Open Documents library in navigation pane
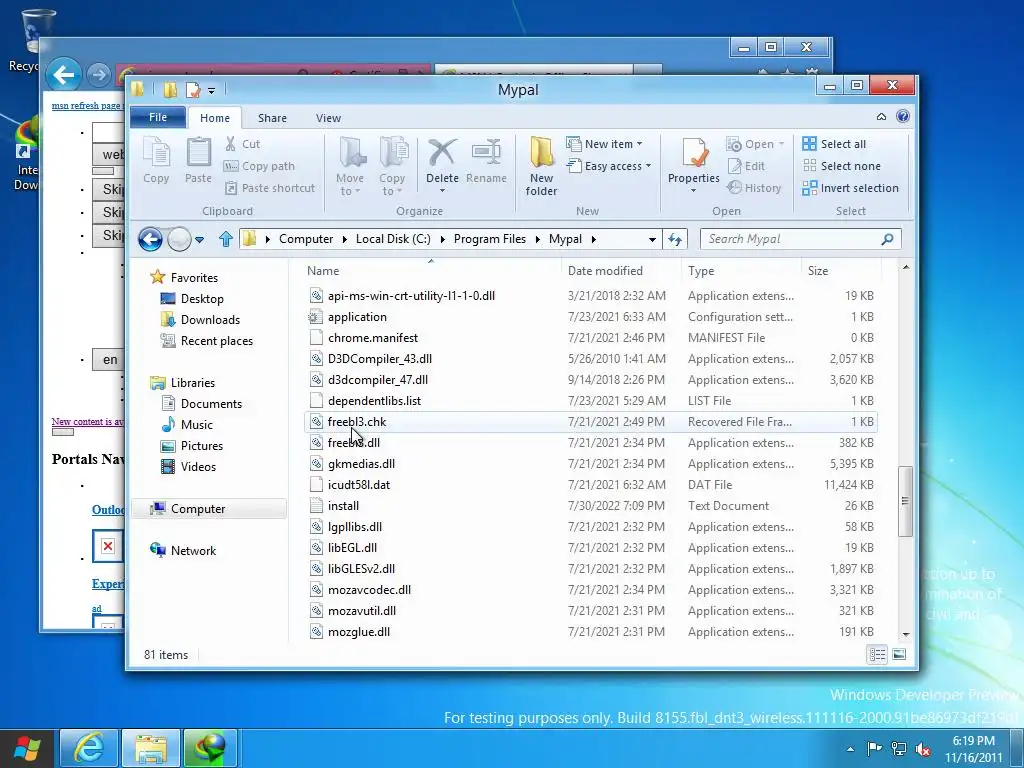This screenshot has width=1024, height=768. pos(211,404)
